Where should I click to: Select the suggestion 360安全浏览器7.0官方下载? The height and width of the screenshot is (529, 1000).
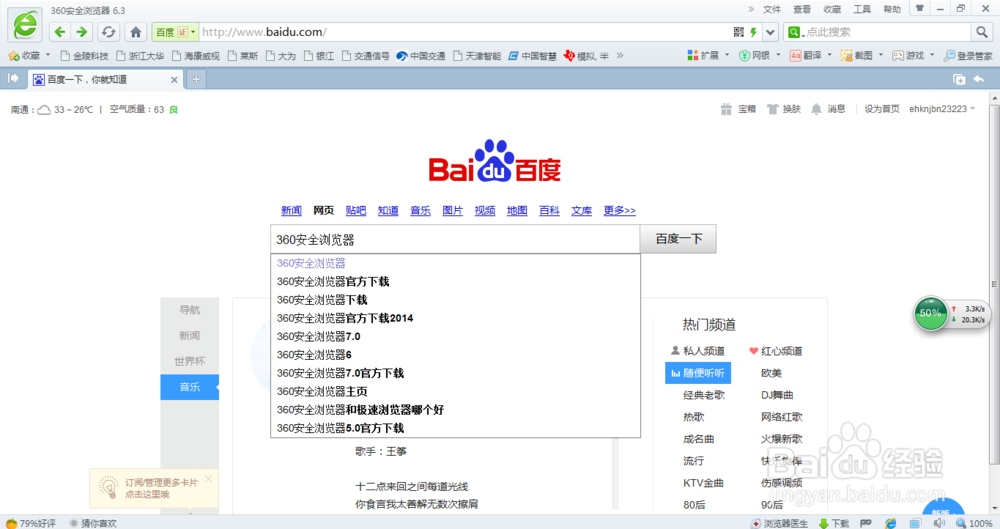click(455, 373)
